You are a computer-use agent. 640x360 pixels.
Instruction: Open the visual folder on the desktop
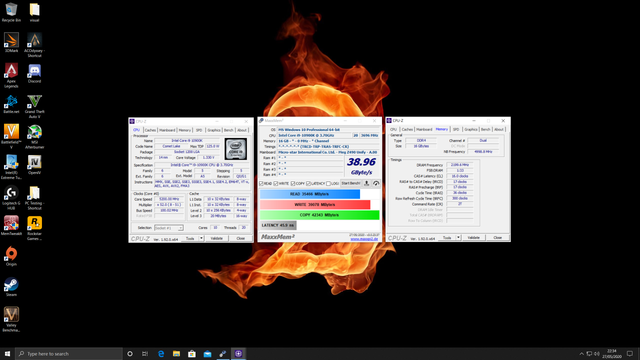click(x=34, y=12)
